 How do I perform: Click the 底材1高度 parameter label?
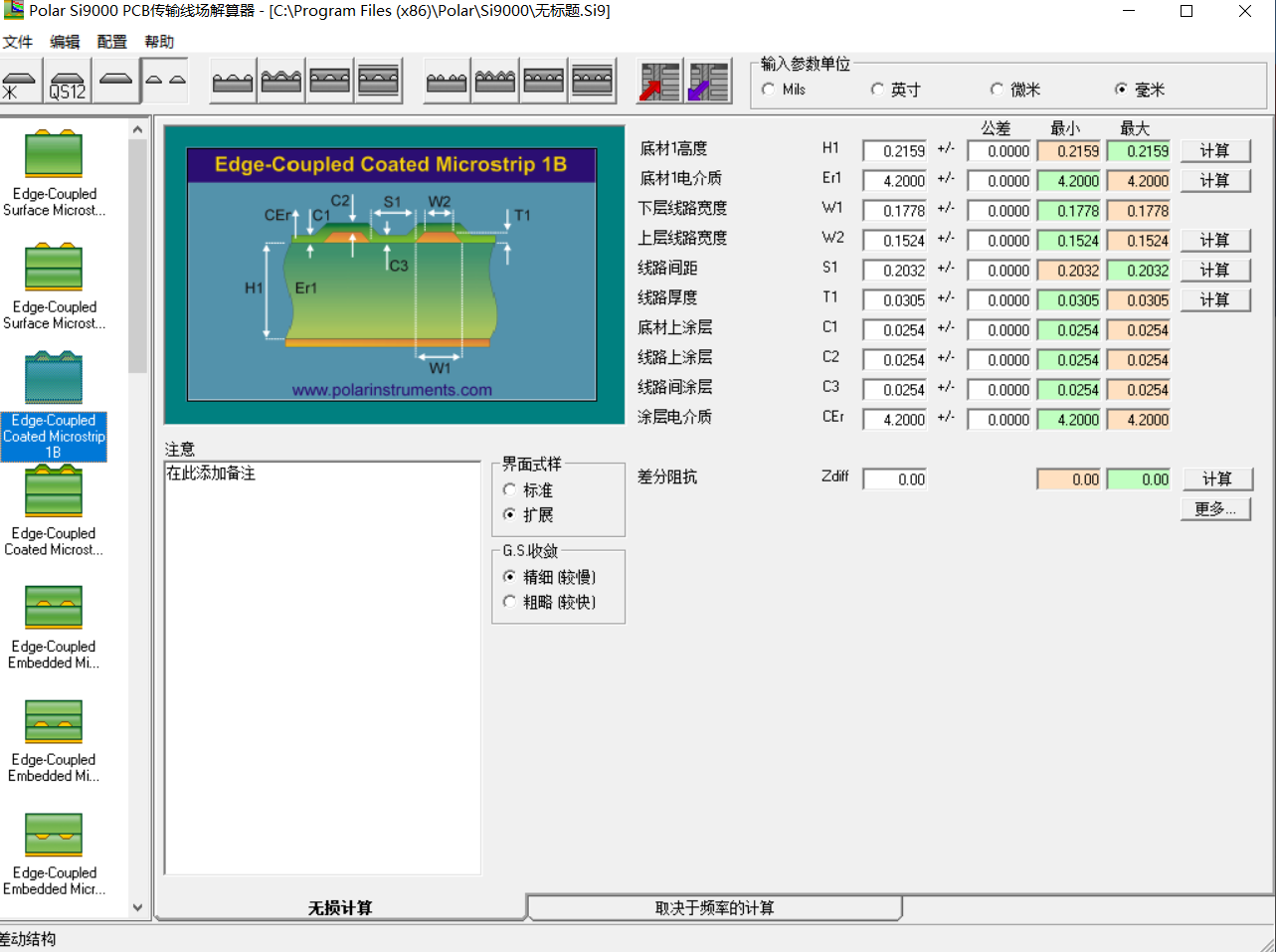[673, 149]
